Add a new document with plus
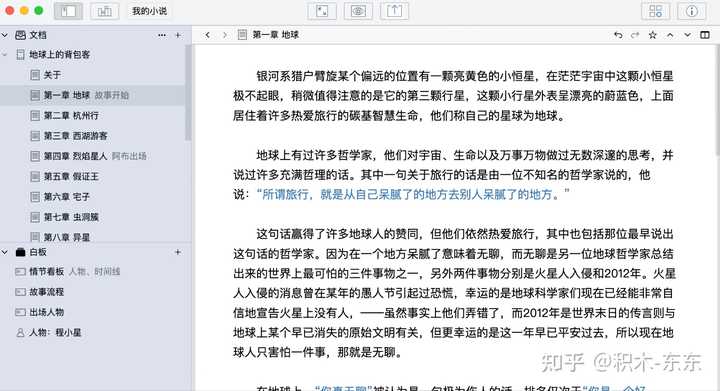 (x=178, y=35)
